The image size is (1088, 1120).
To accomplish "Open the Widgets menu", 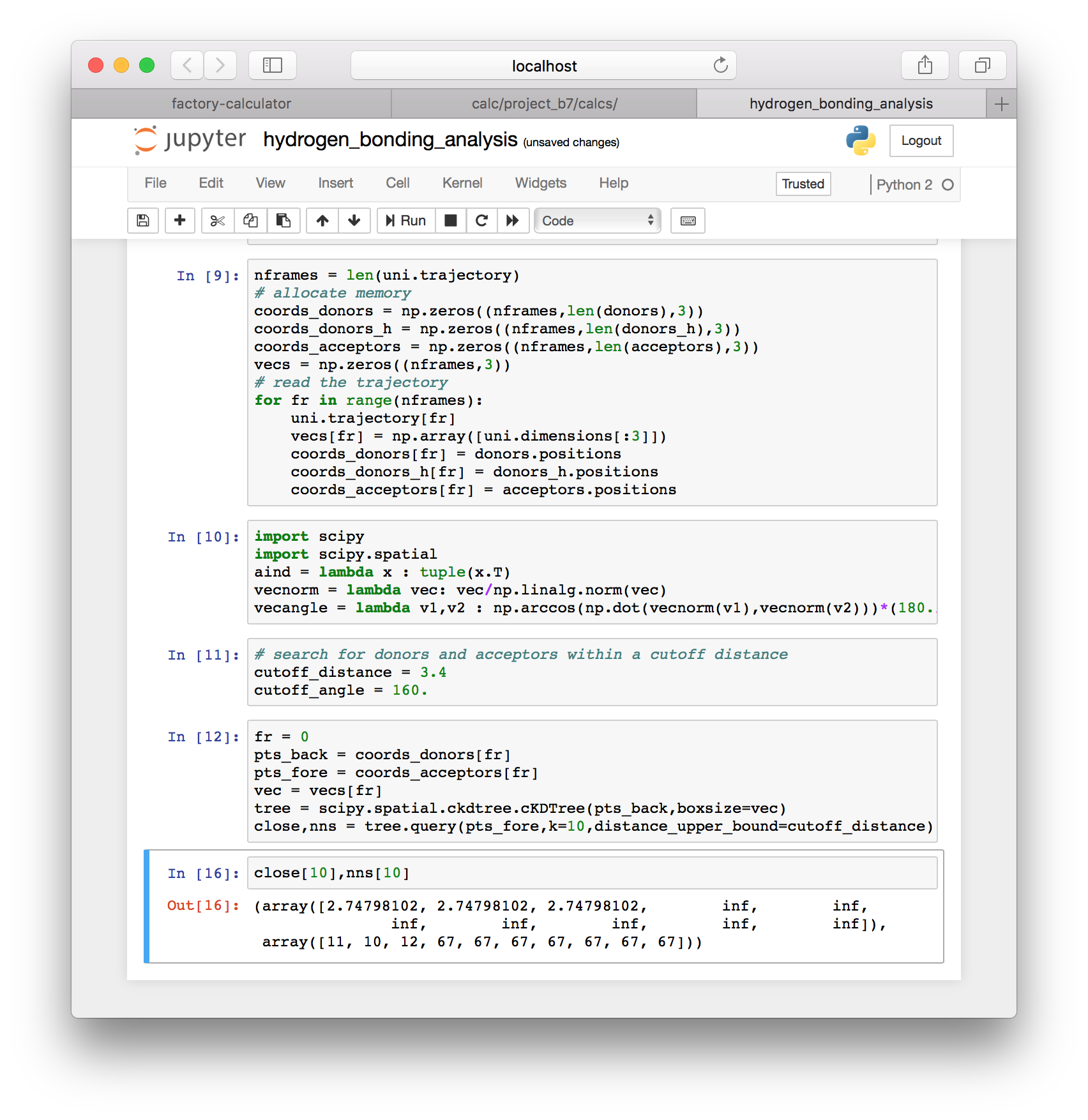I will click(540, 183).
